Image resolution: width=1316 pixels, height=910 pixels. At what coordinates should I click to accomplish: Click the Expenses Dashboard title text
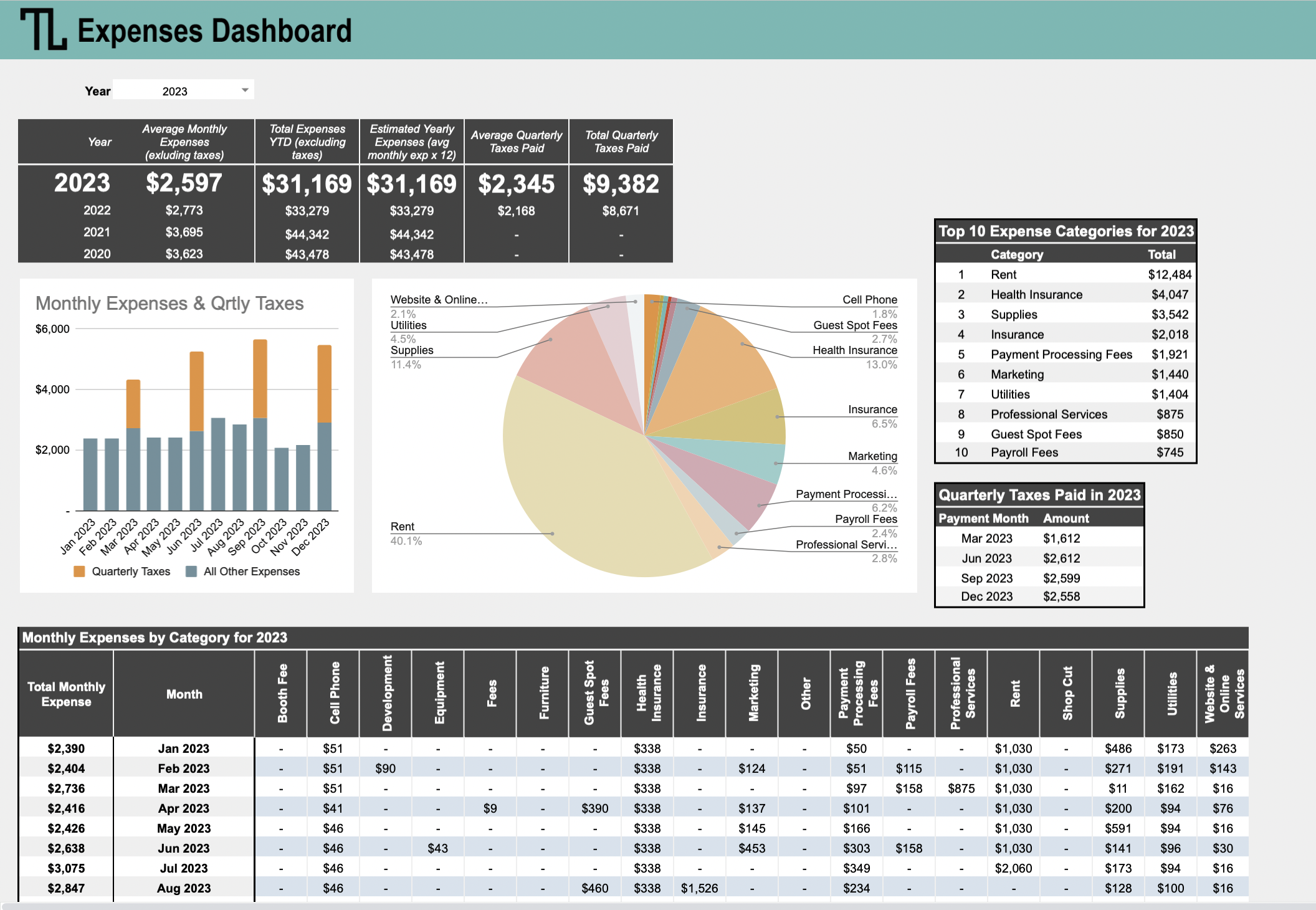click(x=214, y=31)
